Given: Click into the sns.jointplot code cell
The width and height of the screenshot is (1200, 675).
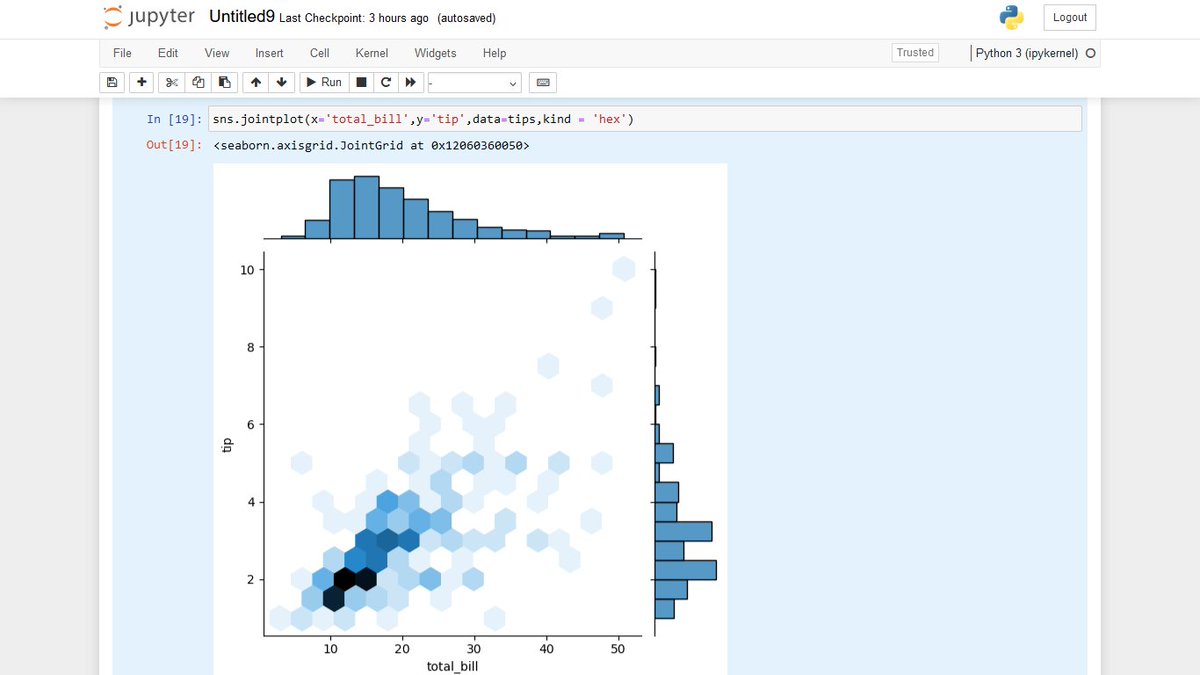Looking at the screenshot, I should point(645,119).
